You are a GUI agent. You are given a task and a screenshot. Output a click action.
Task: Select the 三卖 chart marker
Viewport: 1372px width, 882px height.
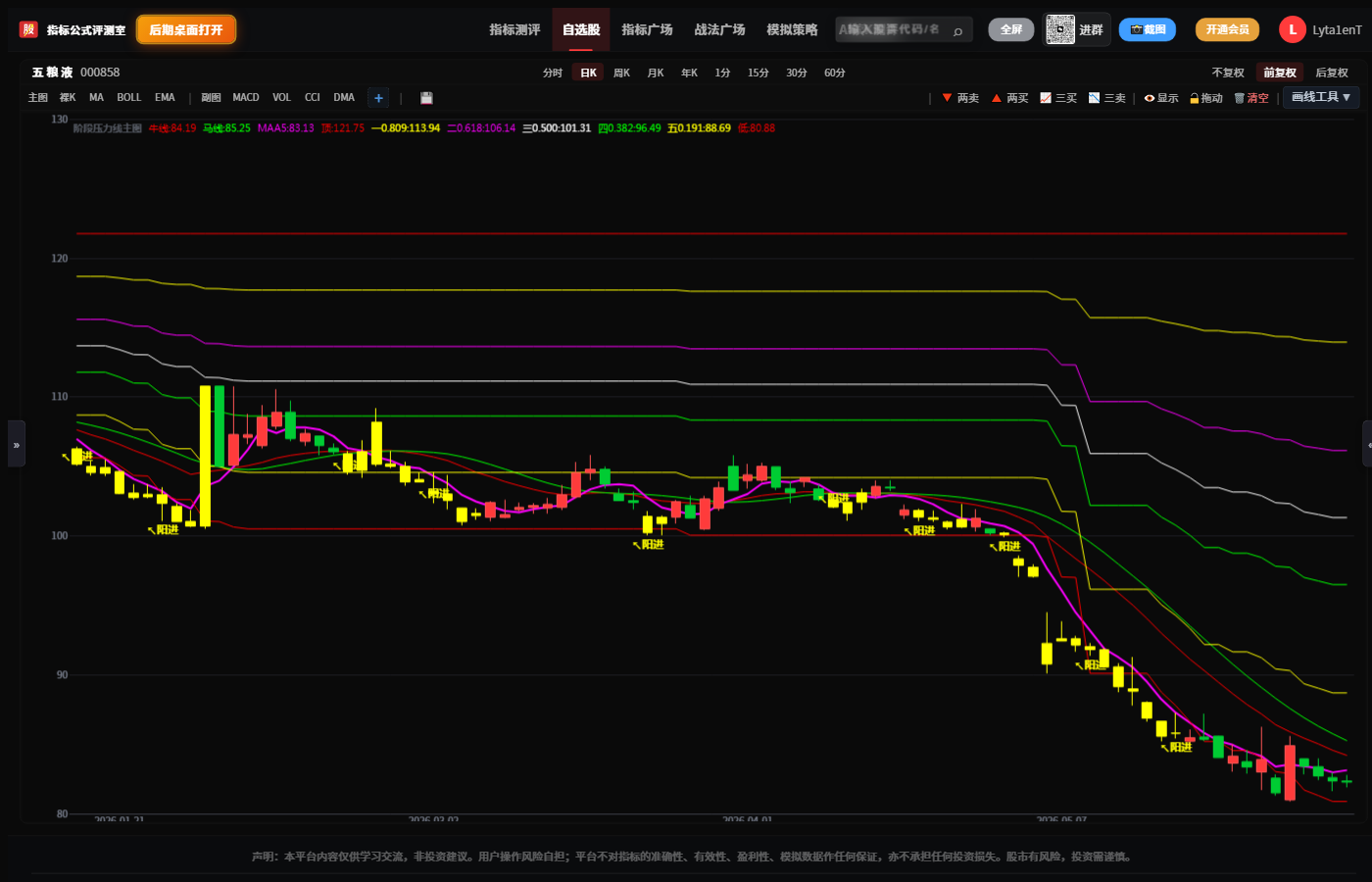(1107, 98)
